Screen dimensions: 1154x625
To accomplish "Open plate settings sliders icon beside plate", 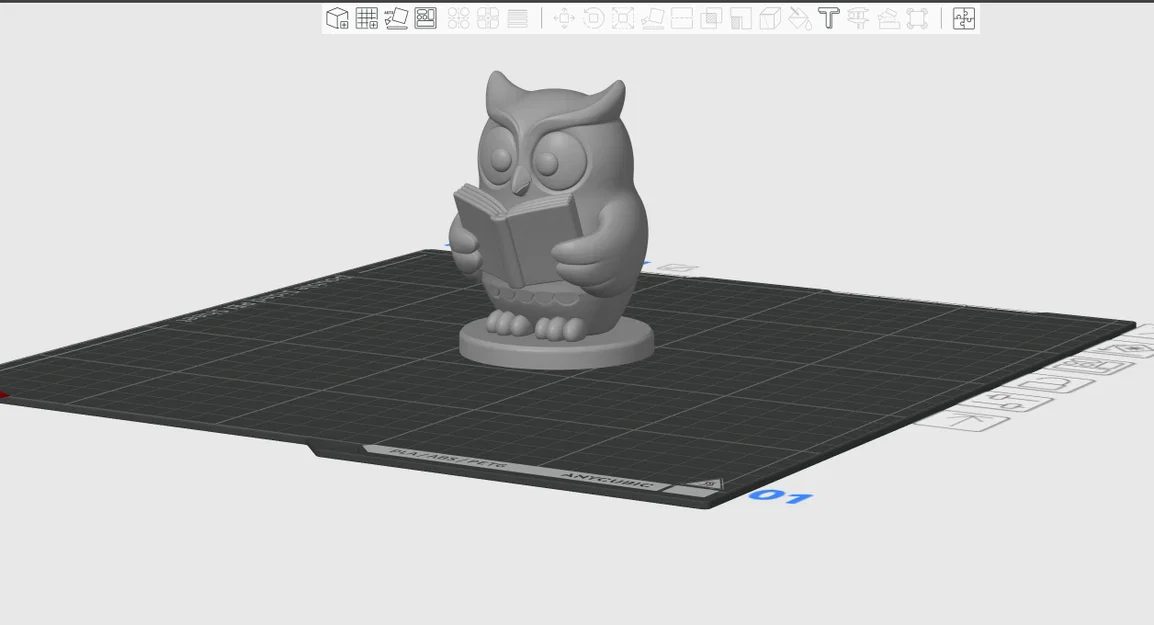I will coord(1005,402).
